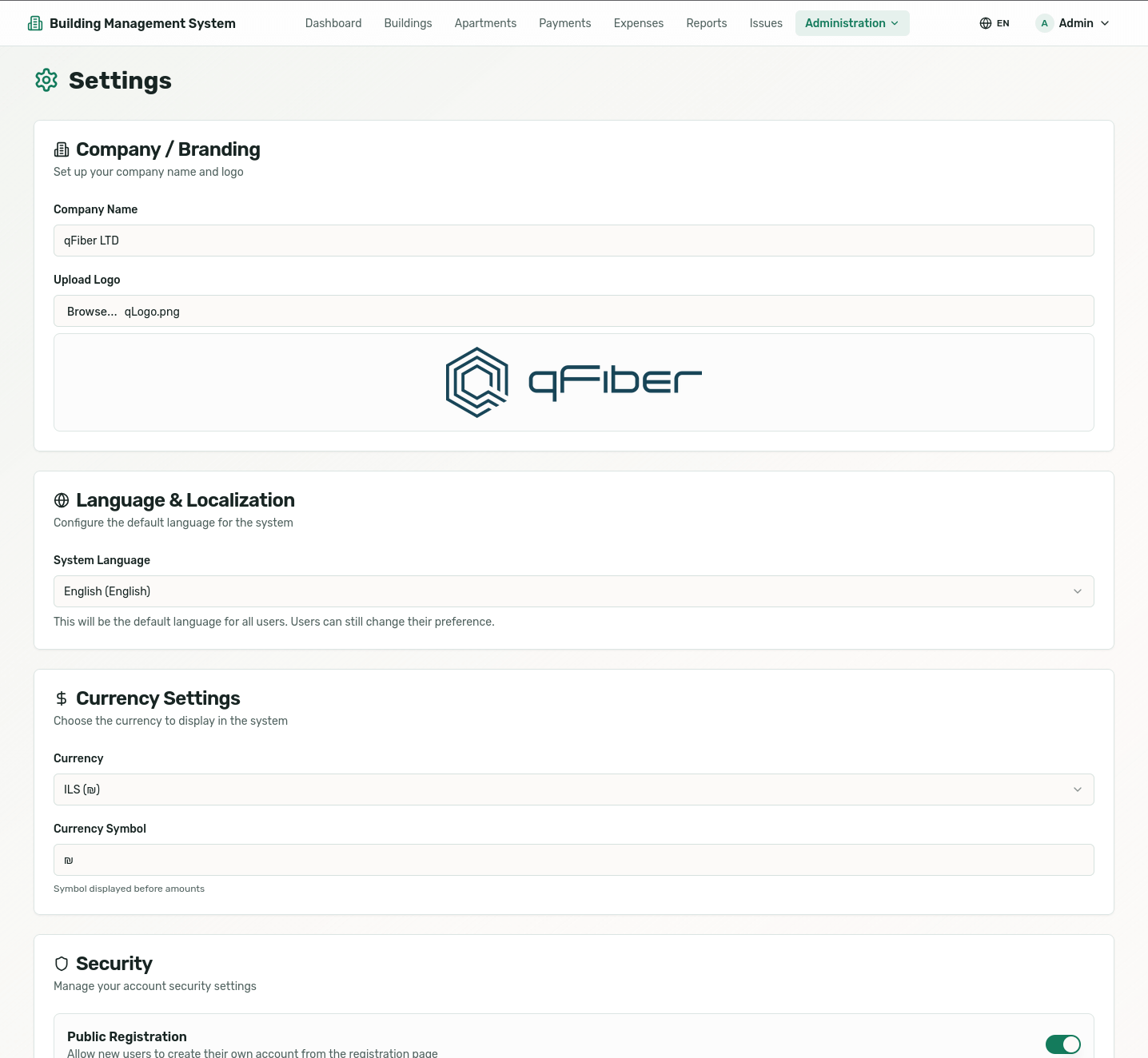Open the Admin user menu chevron
The height and width of the screenshot is (1058, 1148).
tap(1105, 23)
